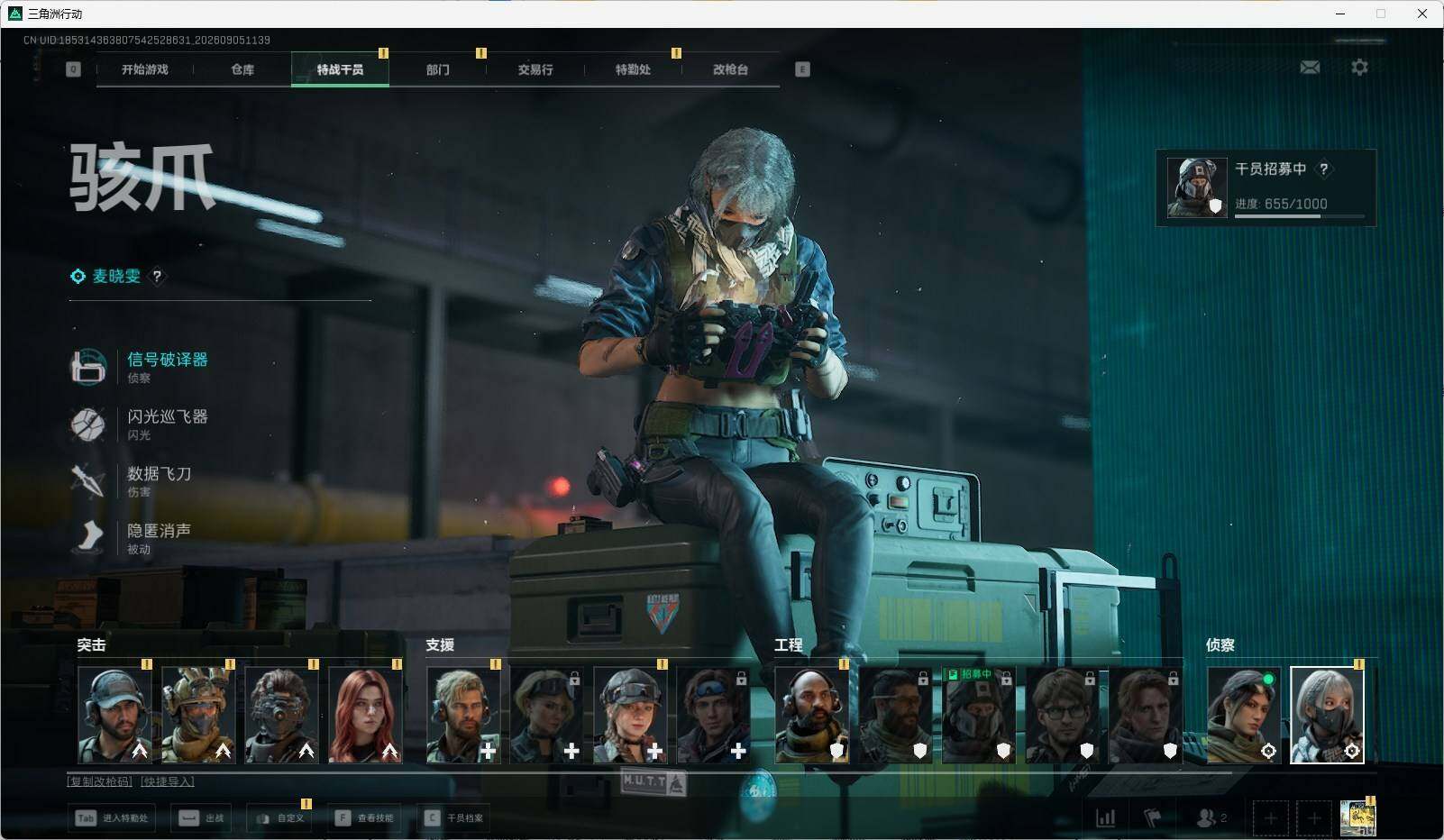Click the 麦晓雯 operator real name
Image resolution: width=1444 pixels, height=840 pixels.
(x=116, y=277)
